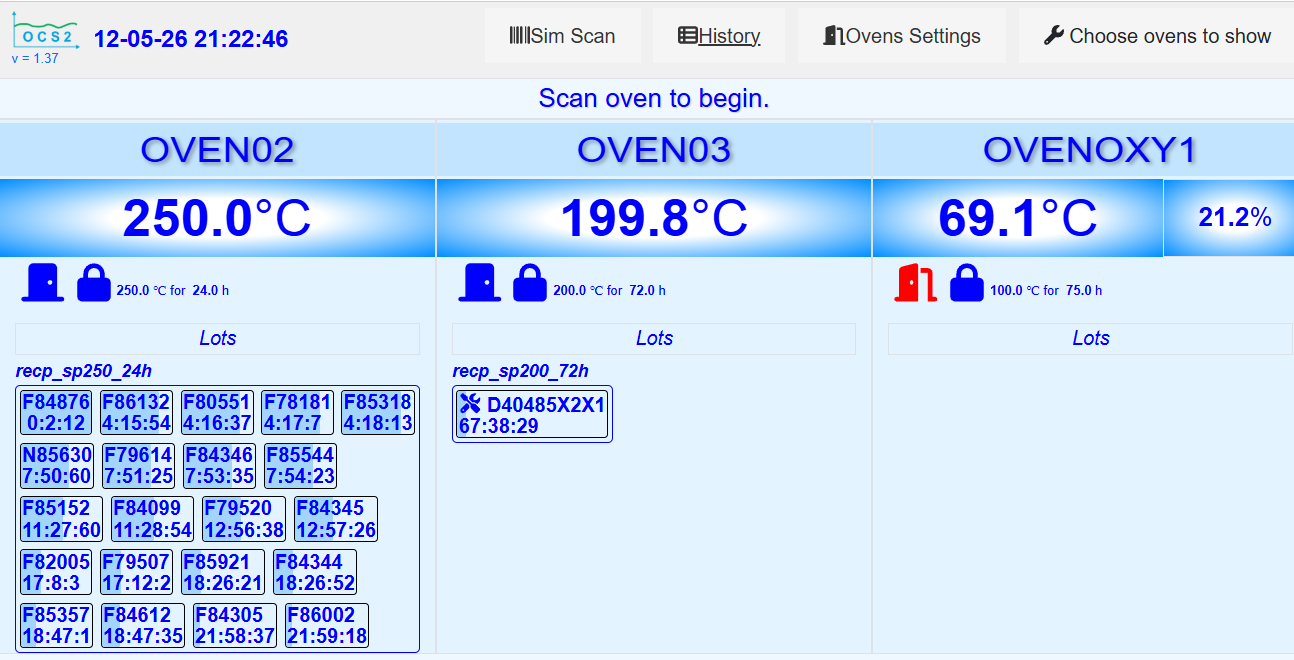
Task: Select lot F84346
Action: point(219,465)
